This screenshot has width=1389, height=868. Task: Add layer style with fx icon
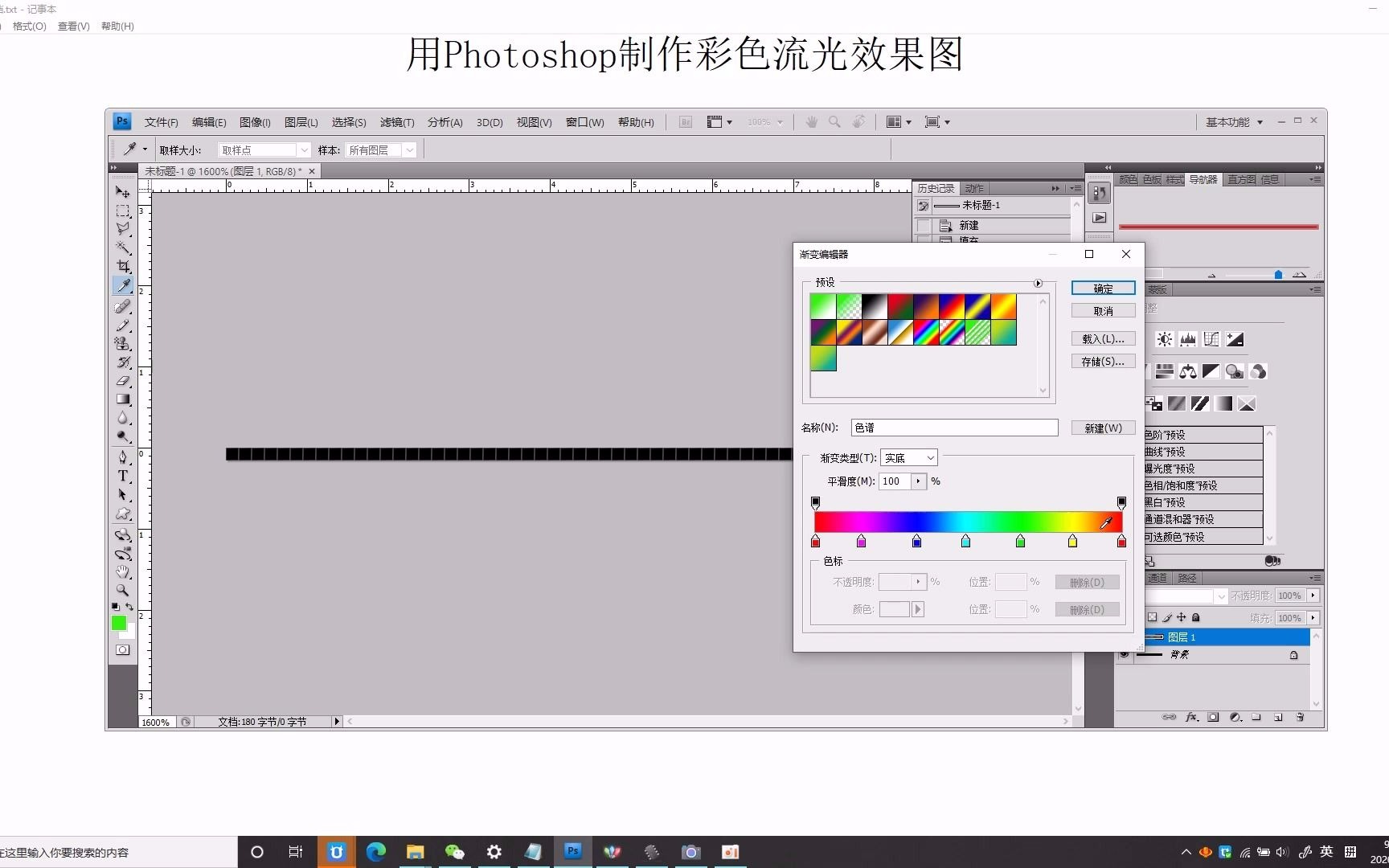pyautogui.click(x=1192, y=717)
